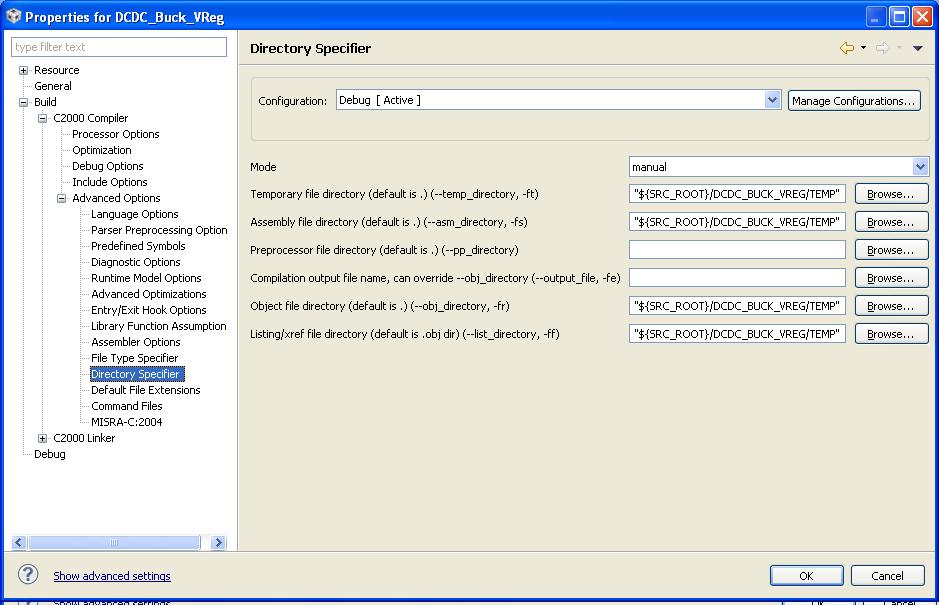This screenshot has height=605, width=939.
Task: Collapse the Build tree node
Action: pyautogui.click(x=23, y=102)
